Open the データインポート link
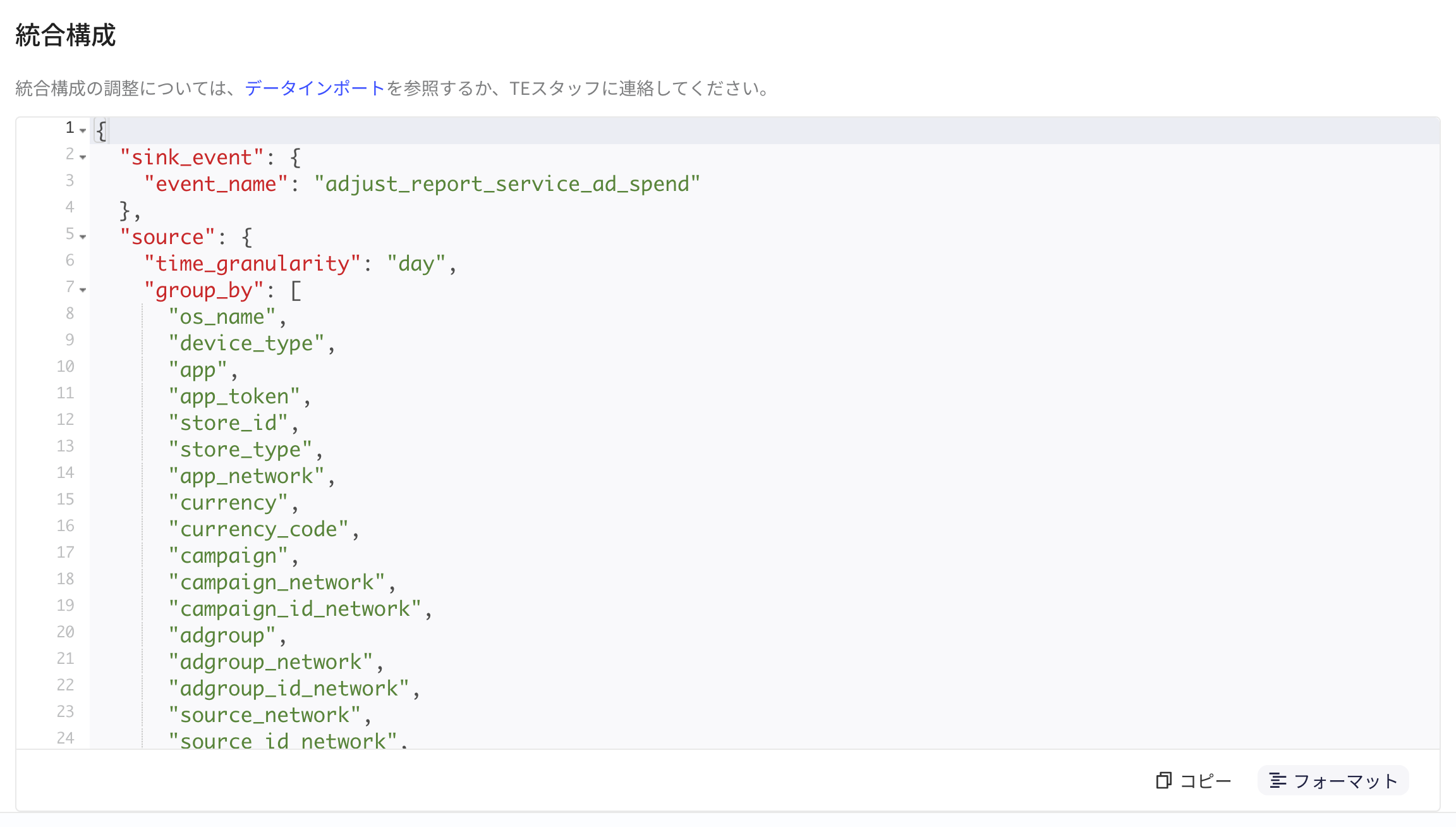This screenshot has width=1456, height=827. [x=315, y=88]
